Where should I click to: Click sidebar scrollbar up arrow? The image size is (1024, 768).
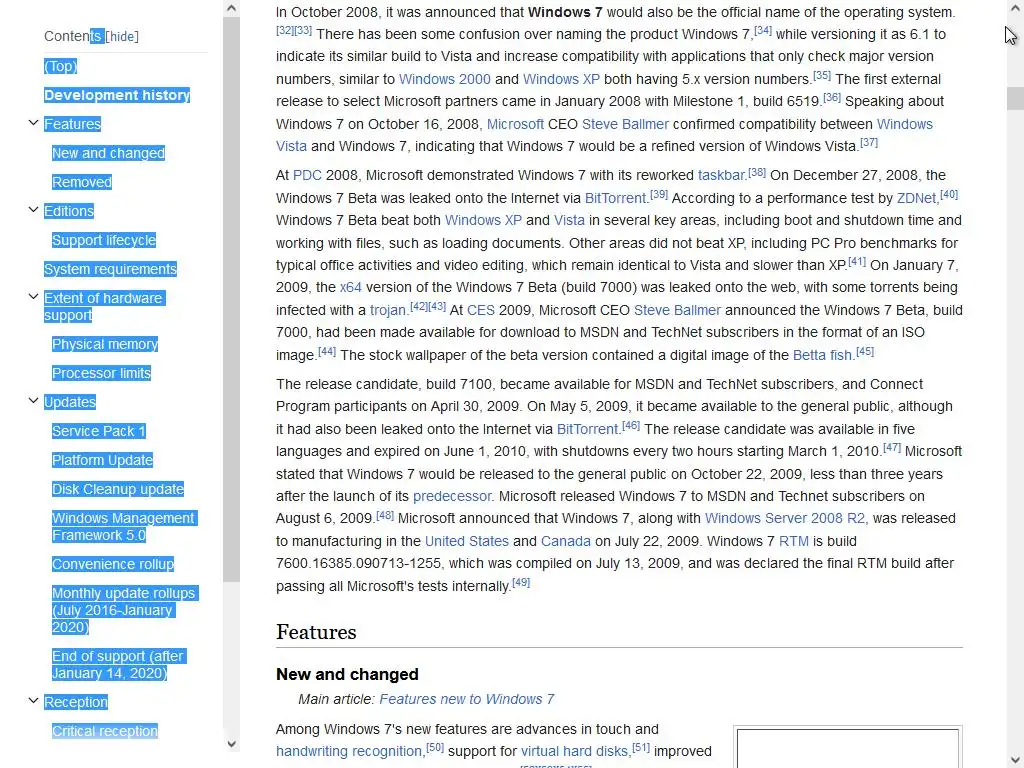click(231, 8)
